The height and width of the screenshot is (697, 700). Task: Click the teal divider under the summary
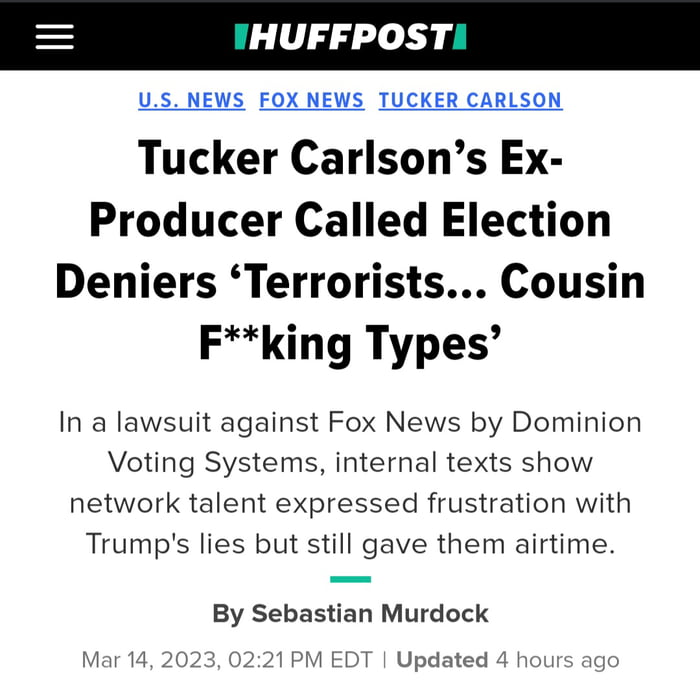pyautogui.click(x=350, y=579)
